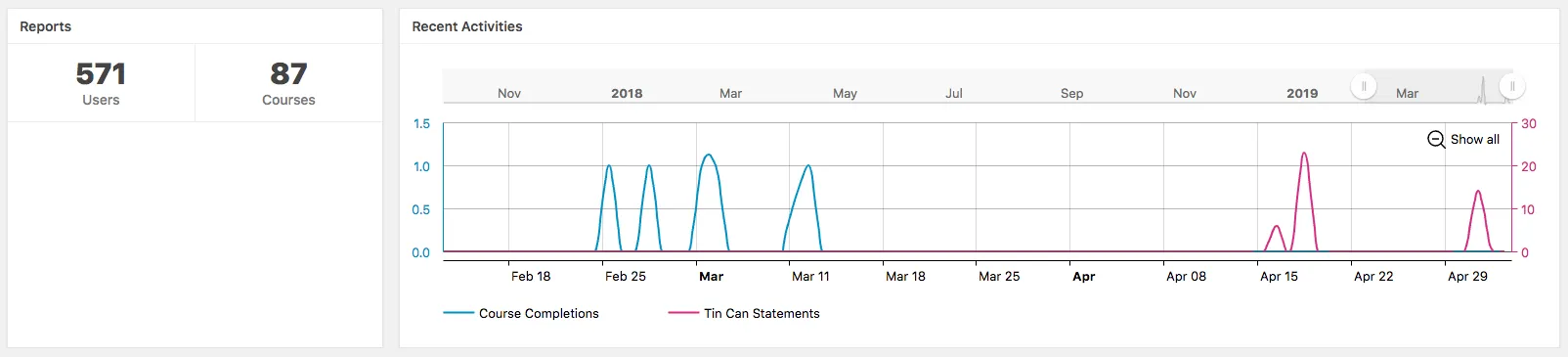Click the pink peak near Apr 29

pyautogui.click(x=1478, y=192)
